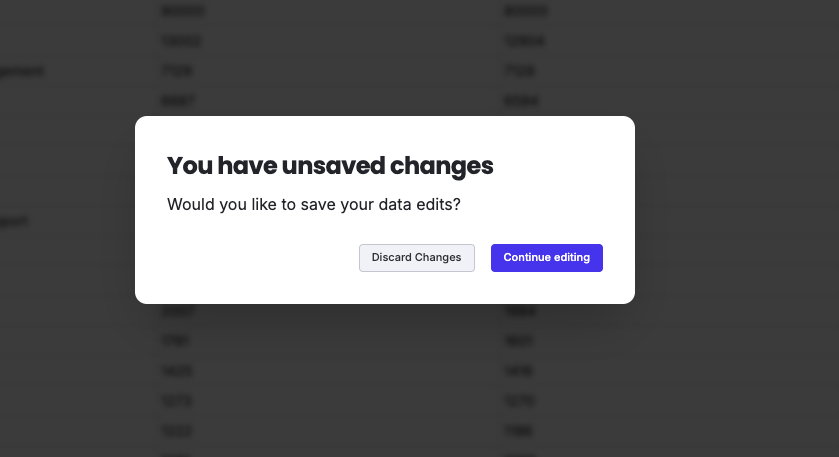Click the blurred "1416" cell in the right column
This screenshot has width=839, height=457.
click(521, 371)
